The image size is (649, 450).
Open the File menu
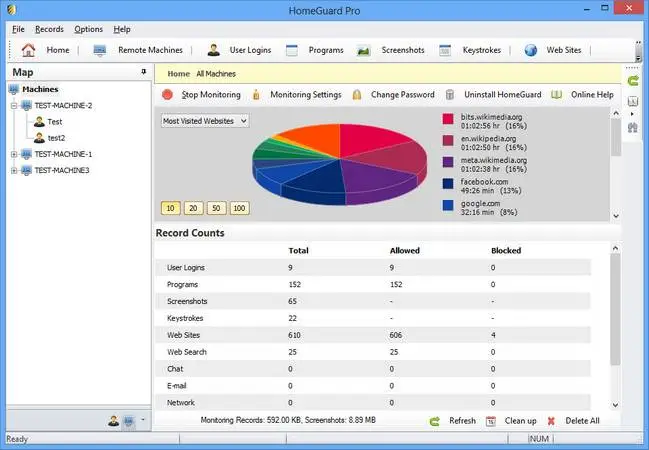18,29
